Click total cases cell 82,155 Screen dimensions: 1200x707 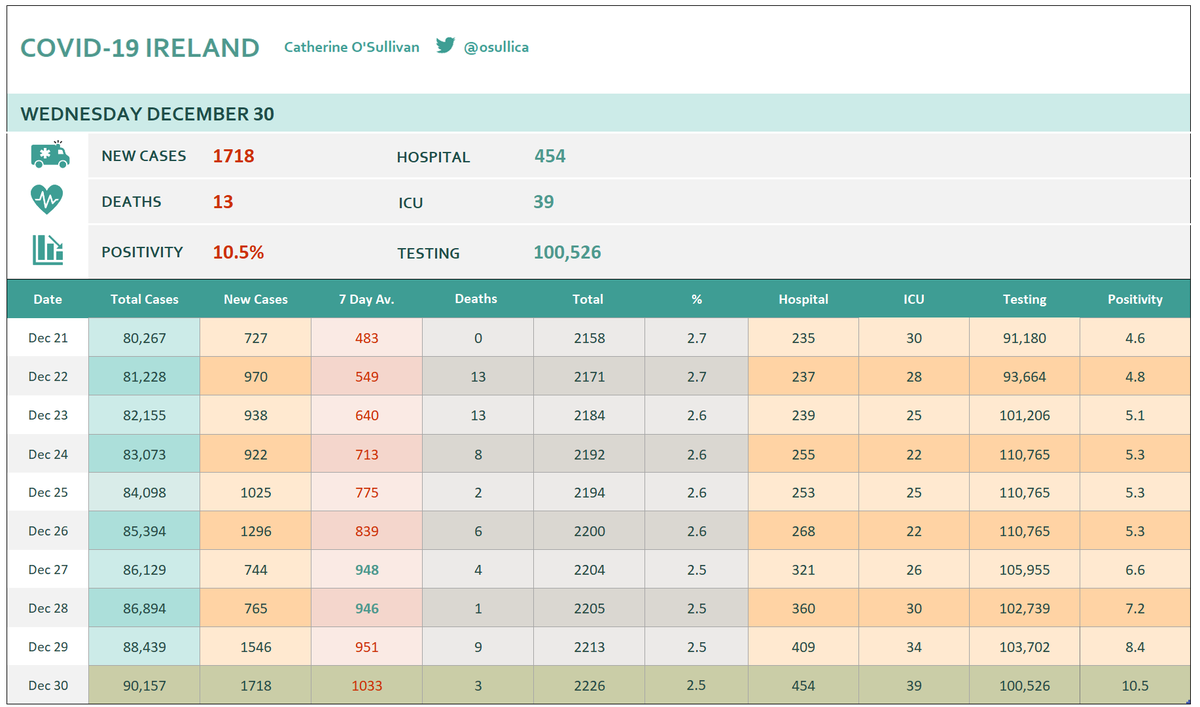coord(144,415)
